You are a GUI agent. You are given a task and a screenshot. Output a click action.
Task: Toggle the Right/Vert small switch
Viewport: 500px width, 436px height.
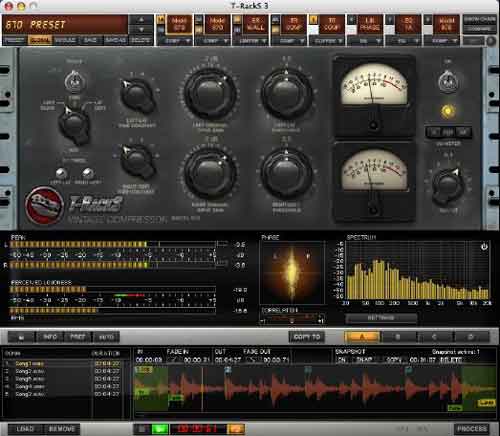(87, 173)
